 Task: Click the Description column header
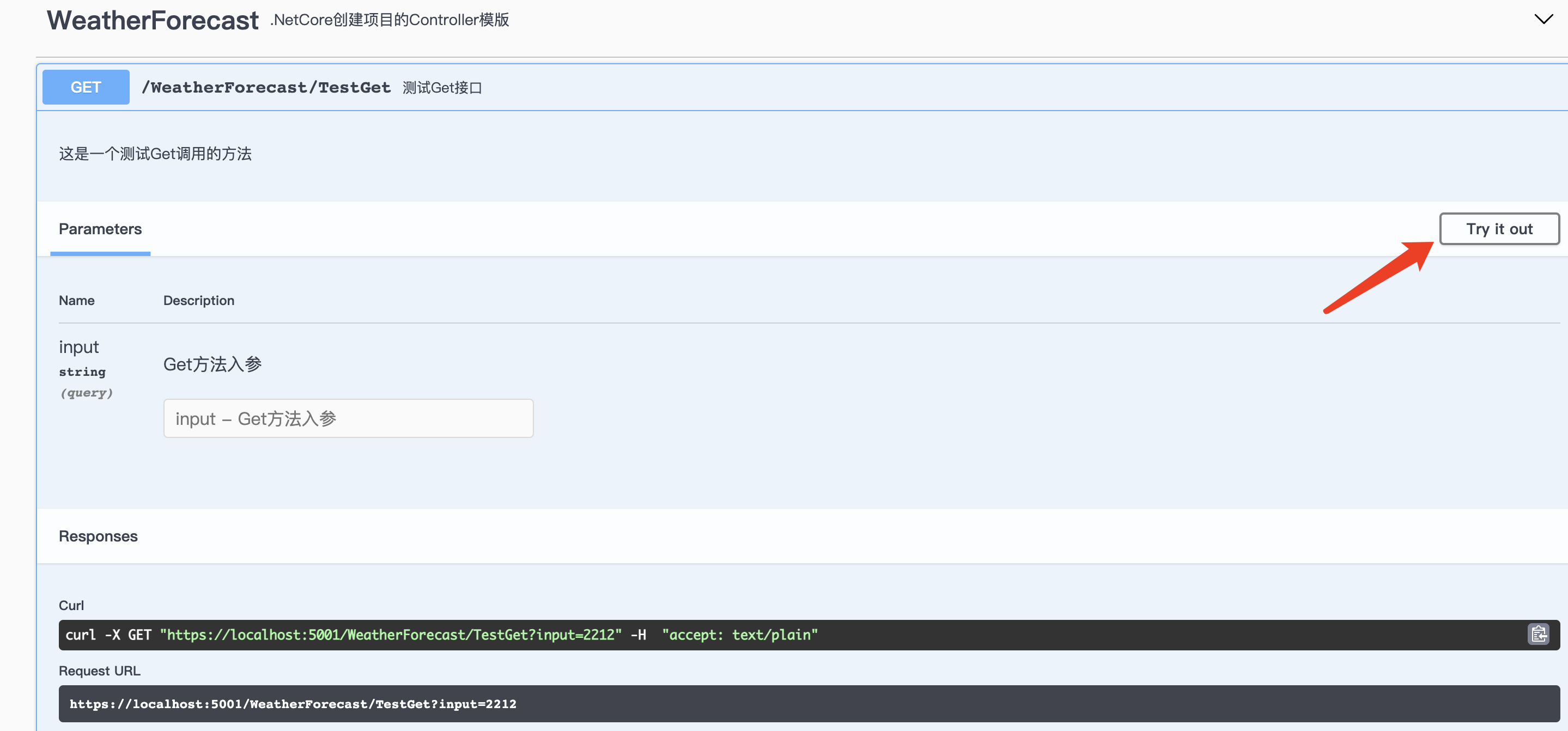point(198,301)
